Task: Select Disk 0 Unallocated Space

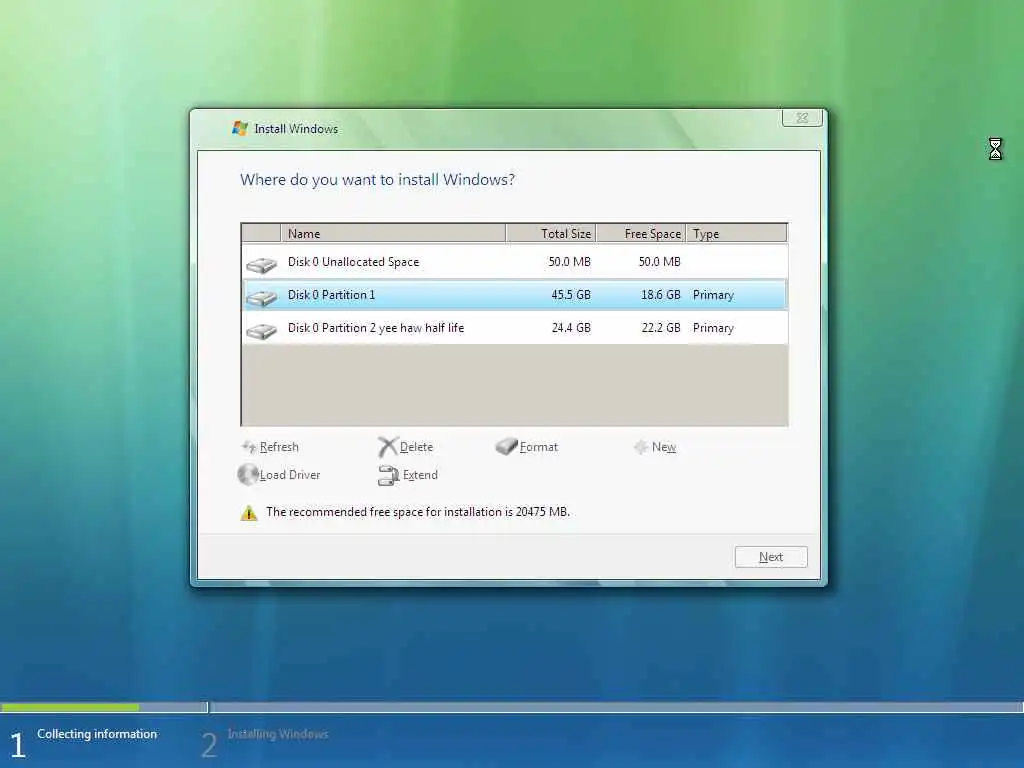Action: (x=515, y=262)
